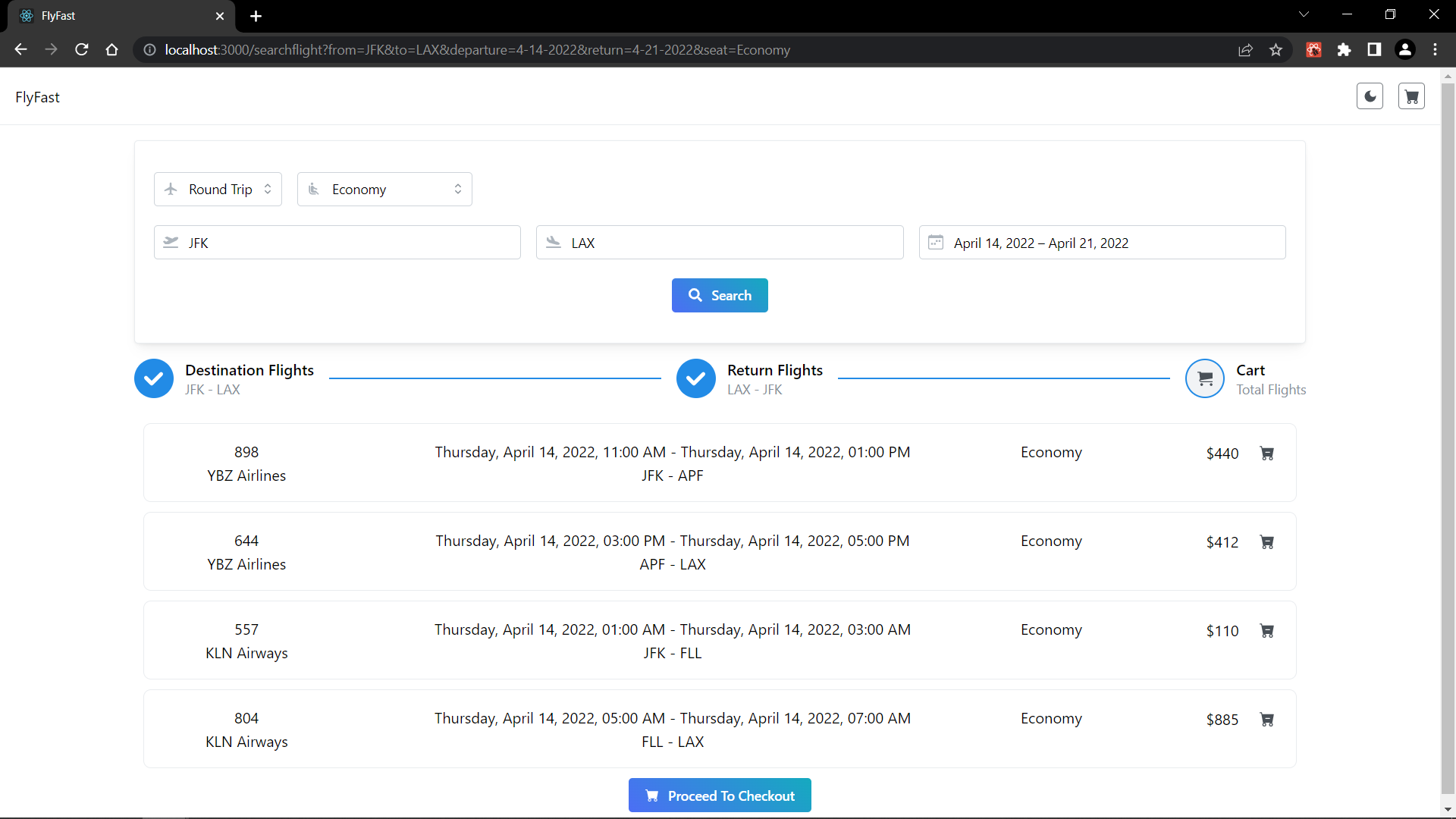Open the Economy seat class dropdown
The width and height of the screenshot is (1456, 819).
click(x=384, y=190)
